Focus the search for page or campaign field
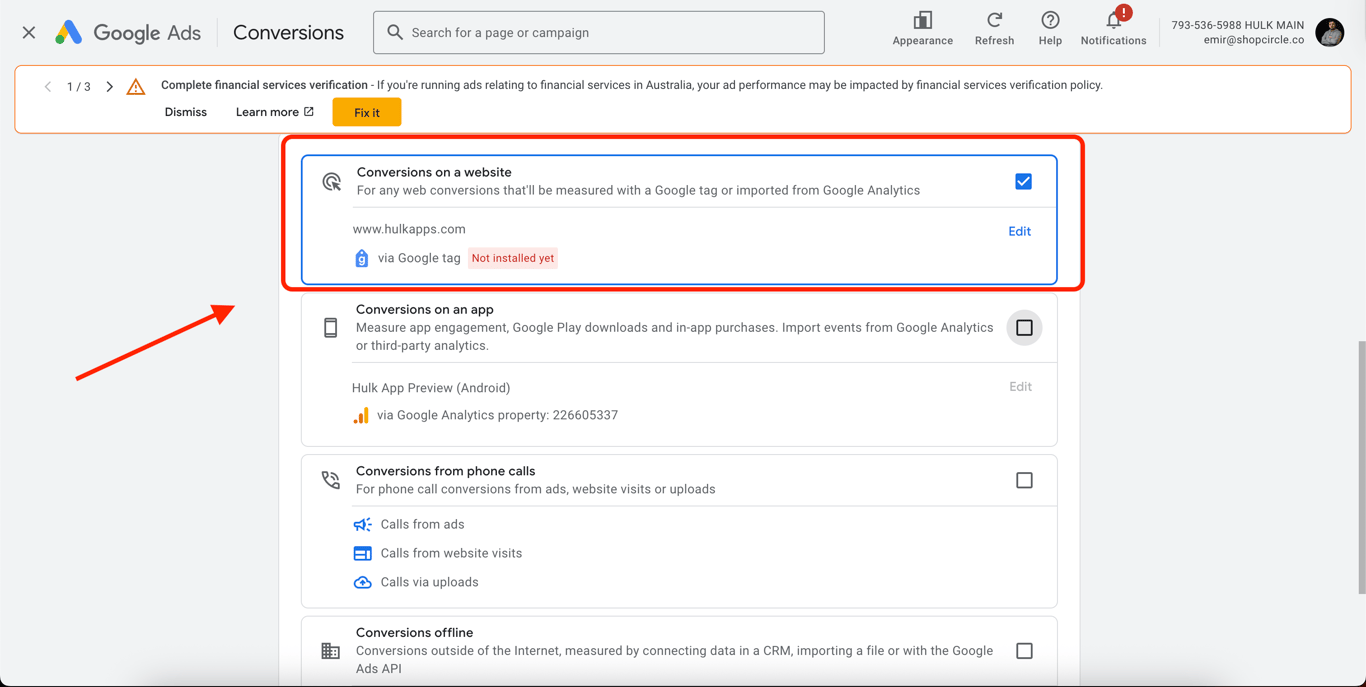Viewport: 1366px width, 687px height. [610, 33]
